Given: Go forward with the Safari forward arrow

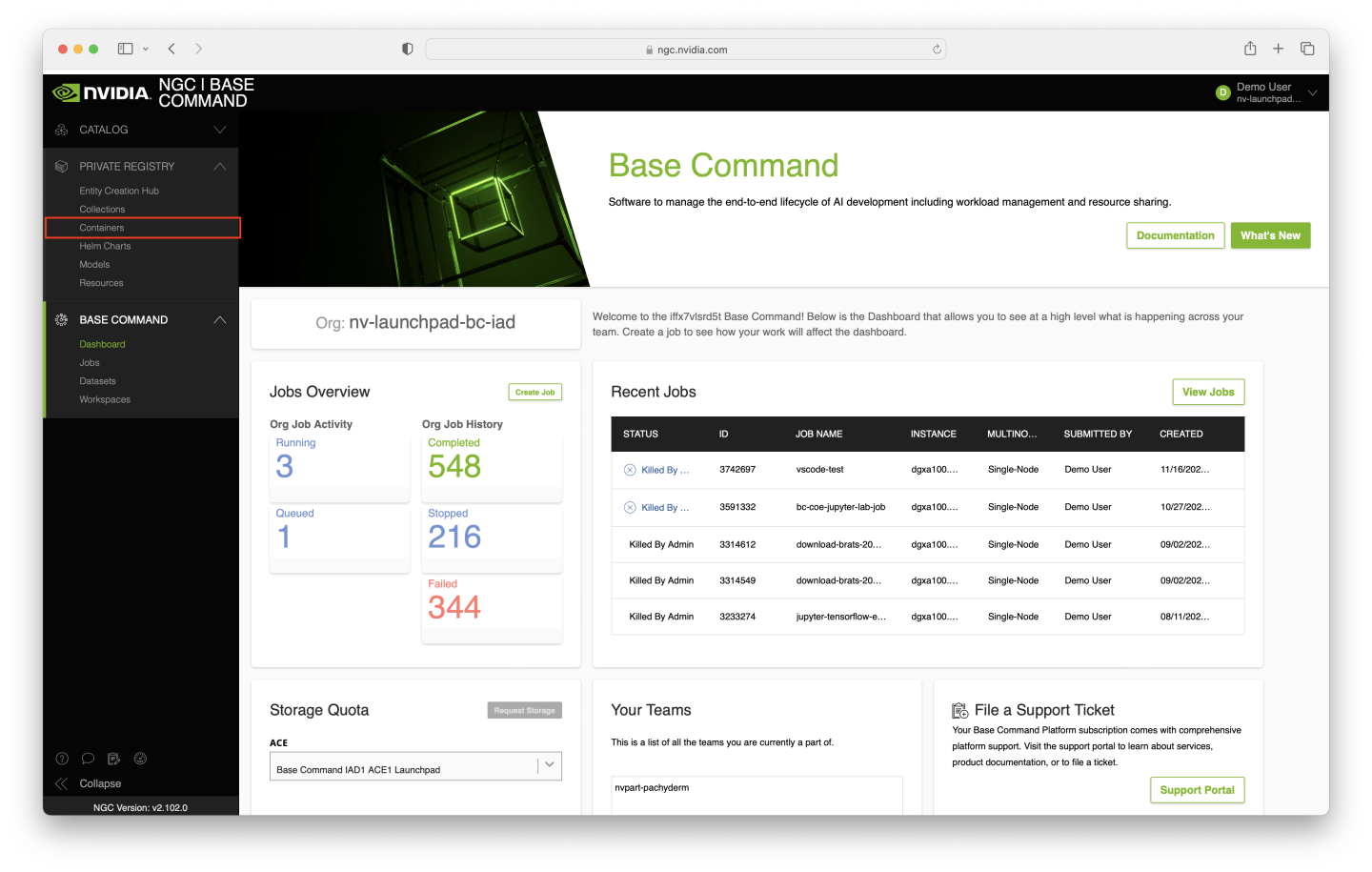Looking at the screenshot, I should 198,49.
